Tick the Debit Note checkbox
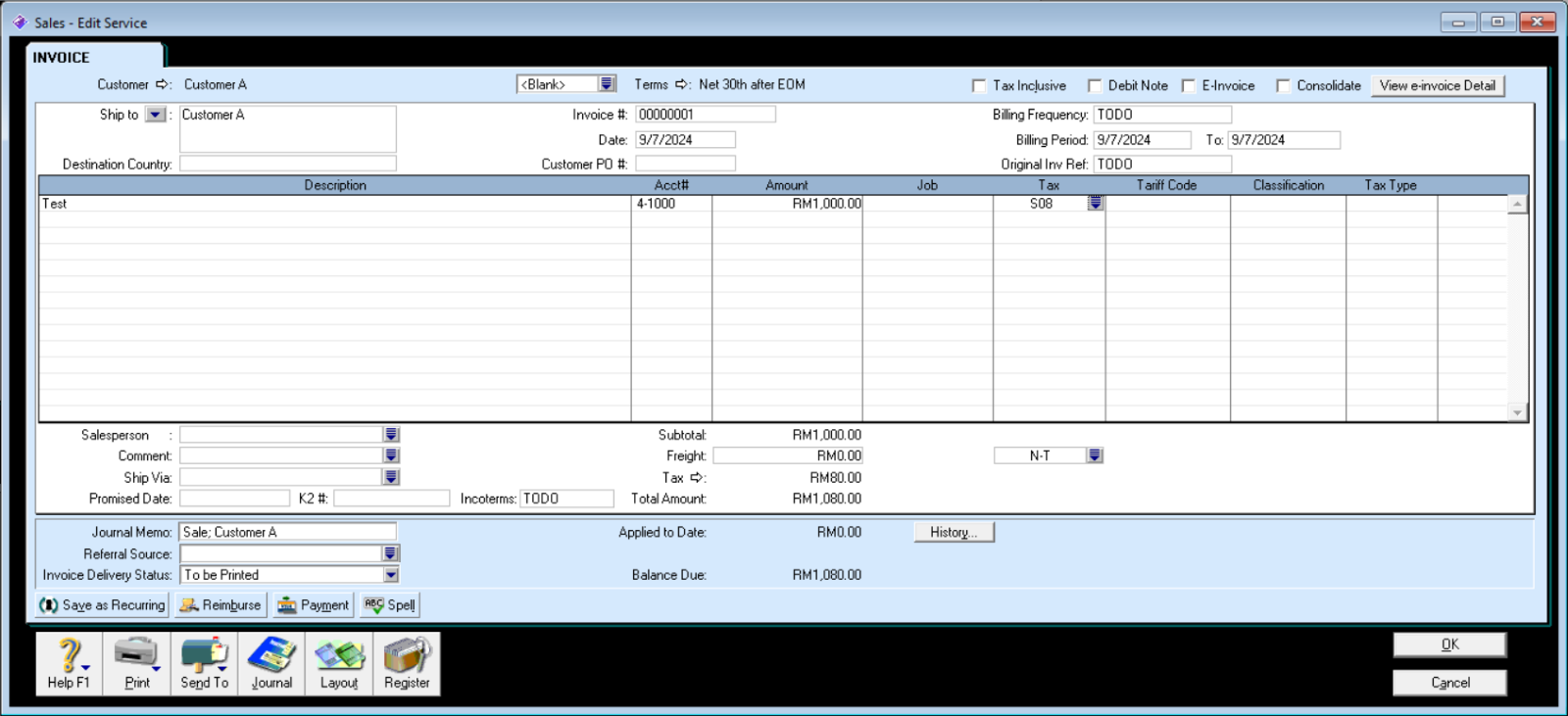Viewport: 1568px width, 716px height. (x=1095, y=86)
